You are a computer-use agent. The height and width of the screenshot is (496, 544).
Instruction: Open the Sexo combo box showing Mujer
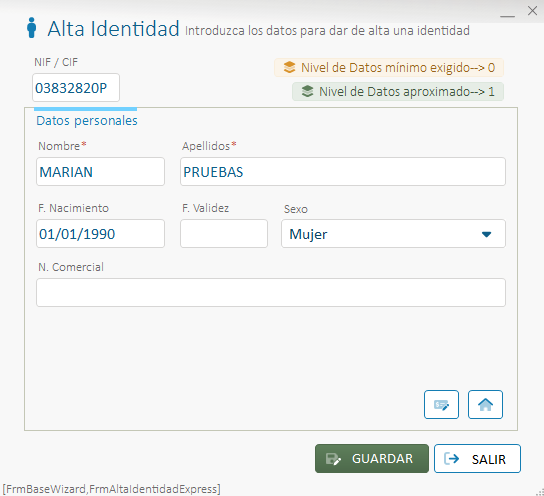(x=393, y=233)
